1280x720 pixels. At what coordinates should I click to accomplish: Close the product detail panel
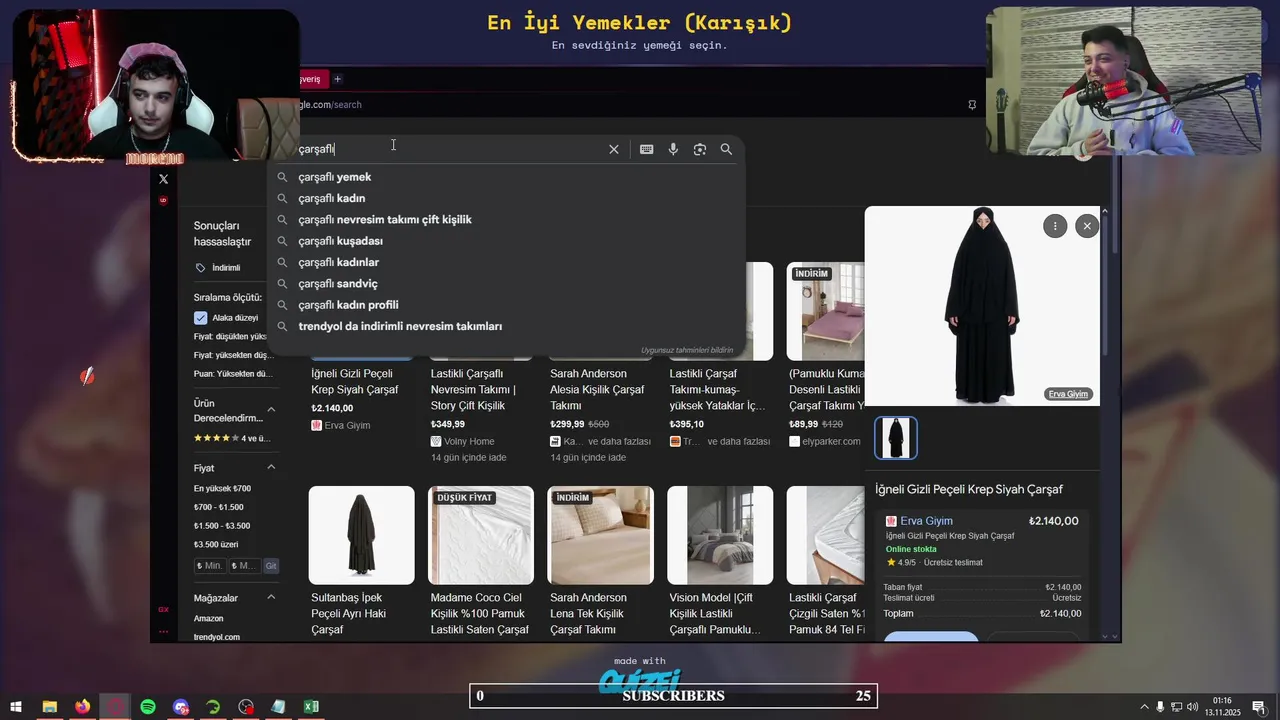[1087, 226]
